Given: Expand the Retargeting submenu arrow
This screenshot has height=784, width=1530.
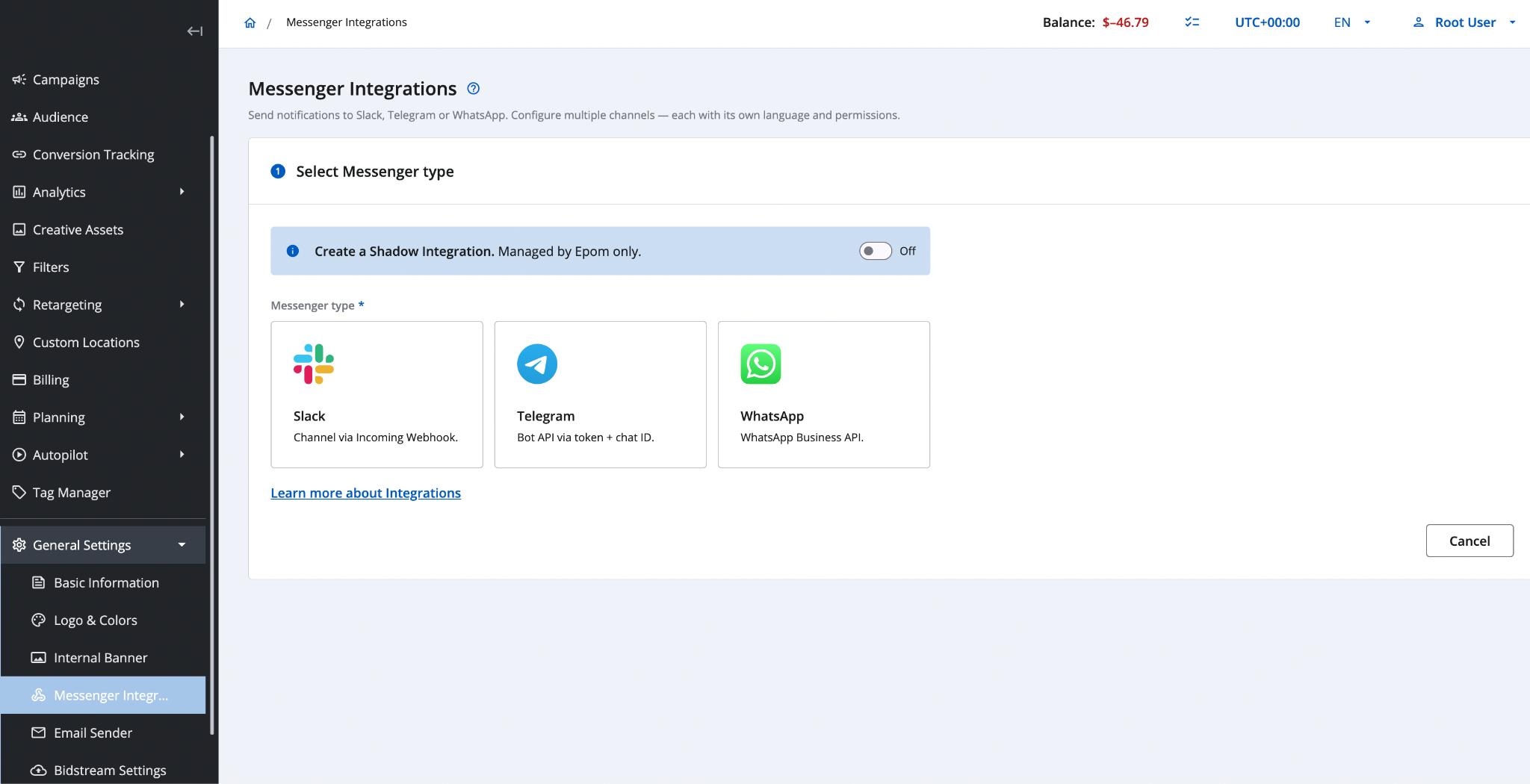Looking at the screenshot, I should coord(182,304).
